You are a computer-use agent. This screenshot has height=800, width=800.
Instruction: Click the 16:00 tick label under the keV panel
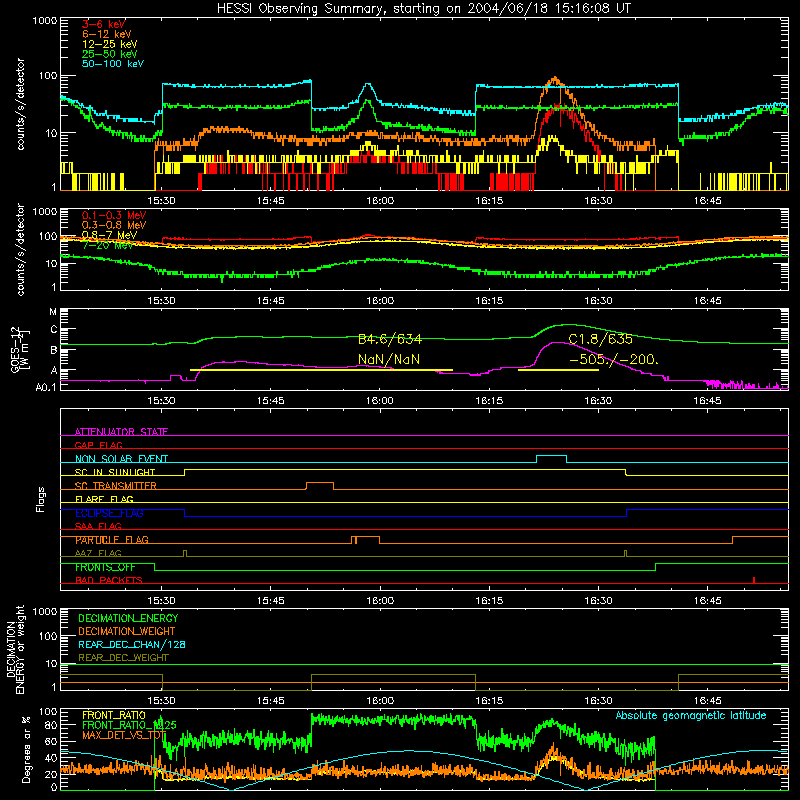(380, 201)
